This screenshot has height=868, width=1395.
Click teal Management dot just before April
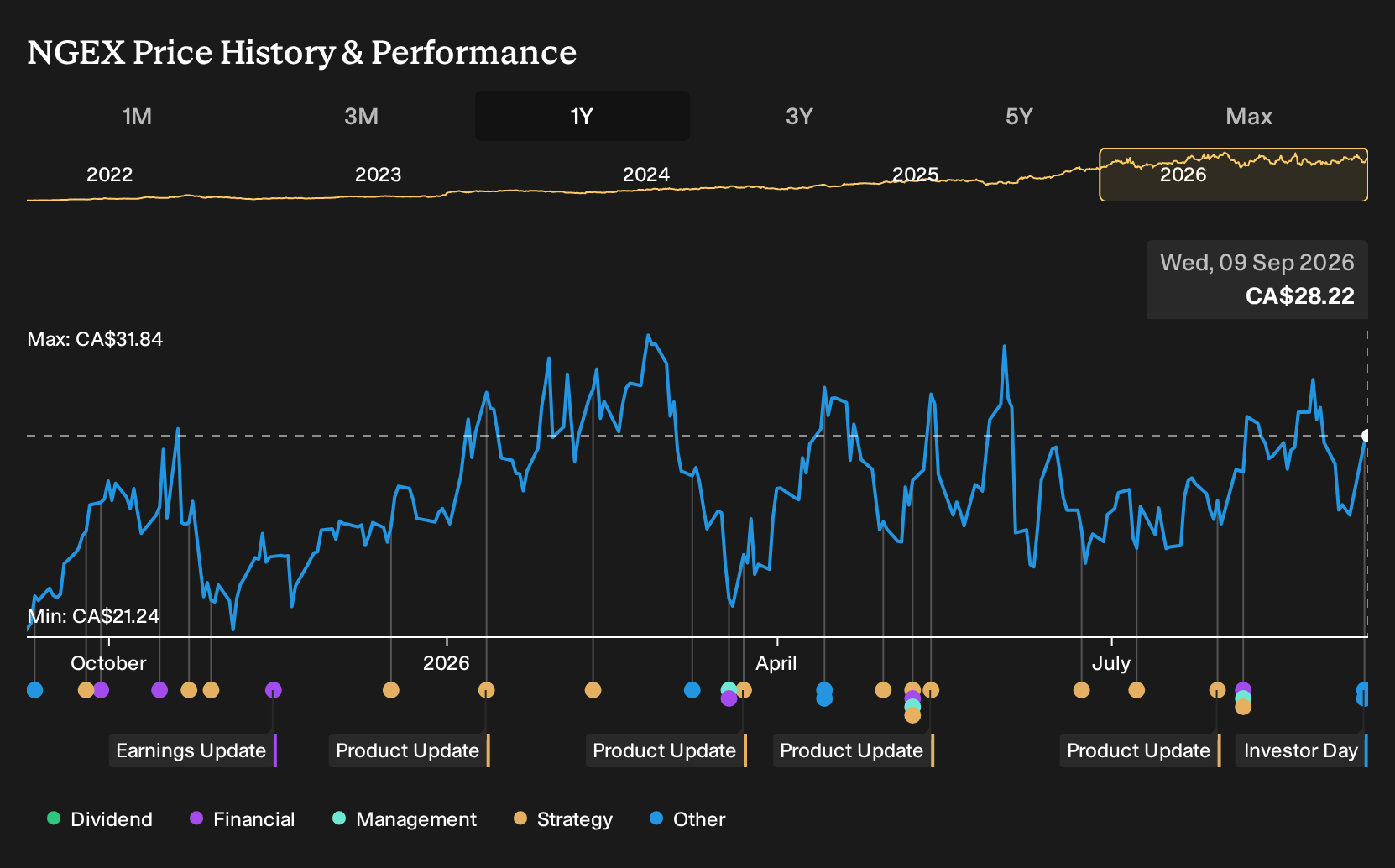click(x=729, y=688)
